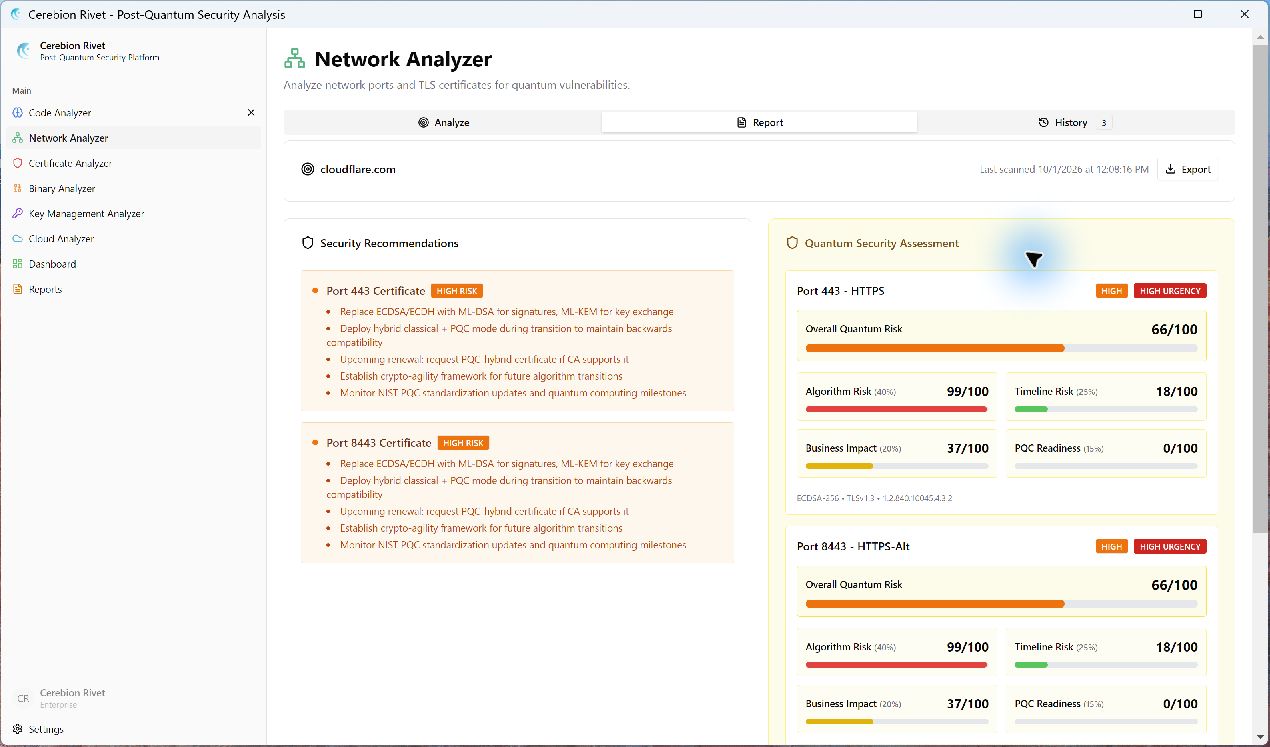The image size is (1270, 747).
Task: Click the Export download icon
Action: pyautogui.click(x=1172, y=169)
